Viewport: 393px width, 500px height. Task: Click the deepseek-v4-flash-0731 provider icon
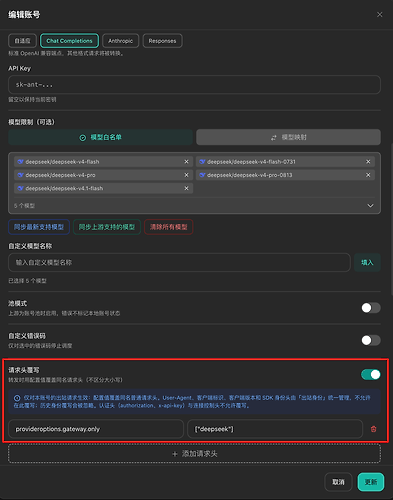(x=202, y=162)
